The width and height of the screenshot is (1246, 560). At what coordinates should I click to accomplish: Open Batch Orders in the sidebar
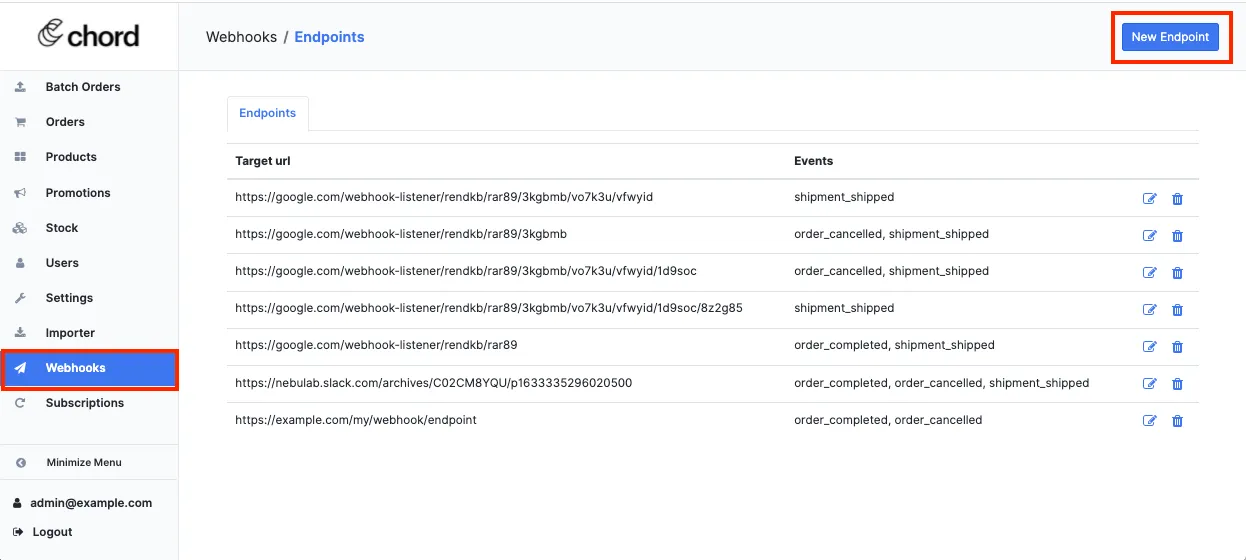tap(89, 87)
